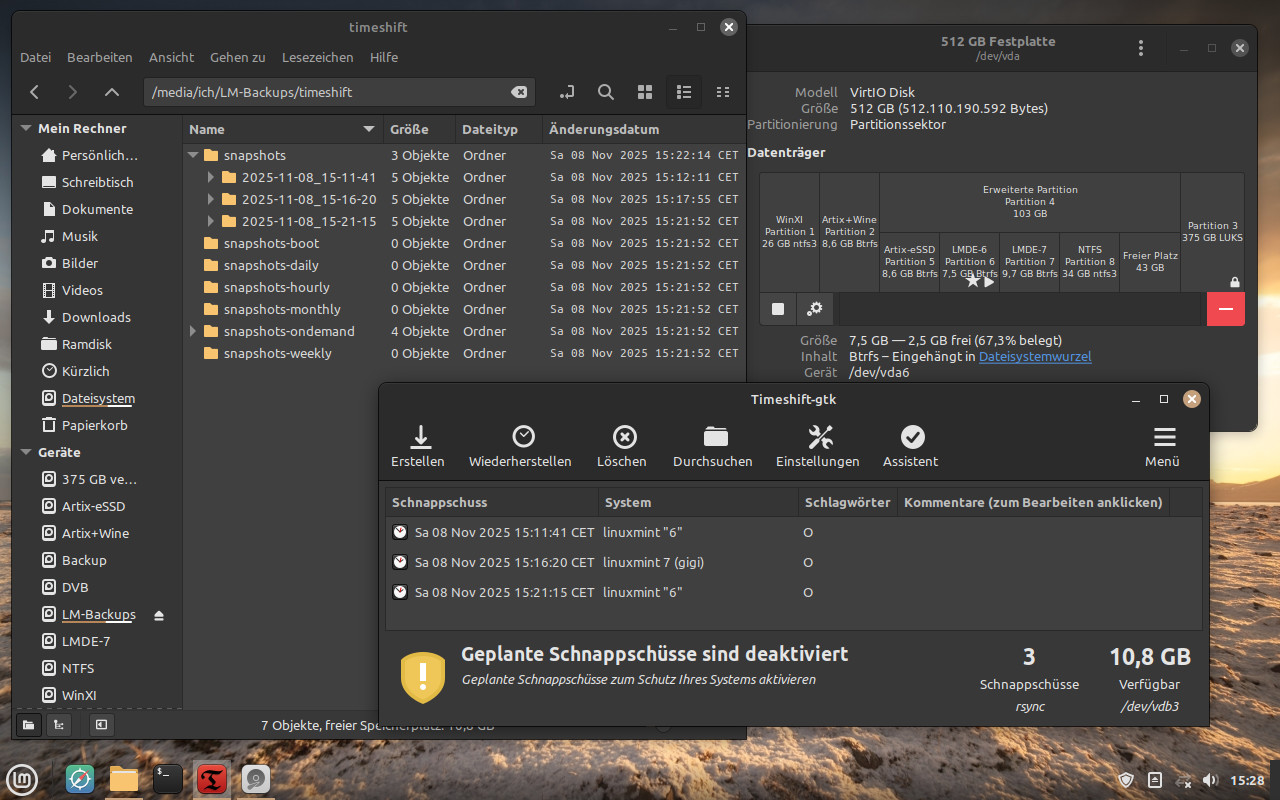The width and height of the screenshot is (1280, 800).
Task: Delete selected partition with red minus
Action: tap(1226, 309)
